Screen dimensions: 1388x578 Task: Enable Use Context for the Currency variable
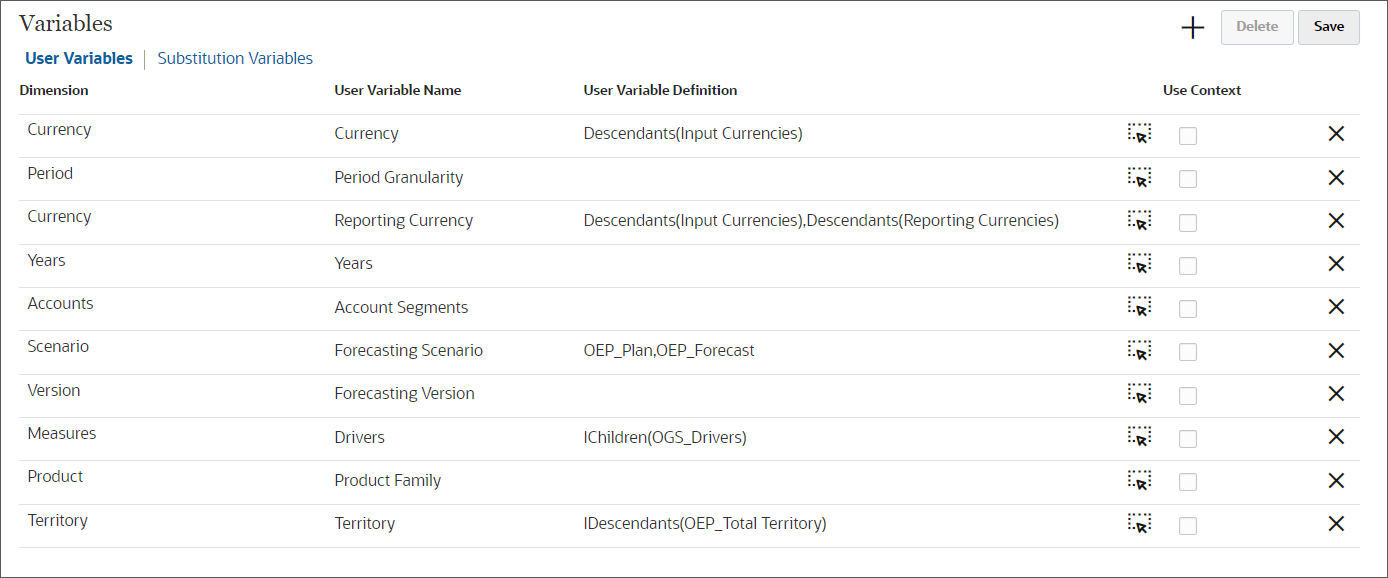[1187, 135]
